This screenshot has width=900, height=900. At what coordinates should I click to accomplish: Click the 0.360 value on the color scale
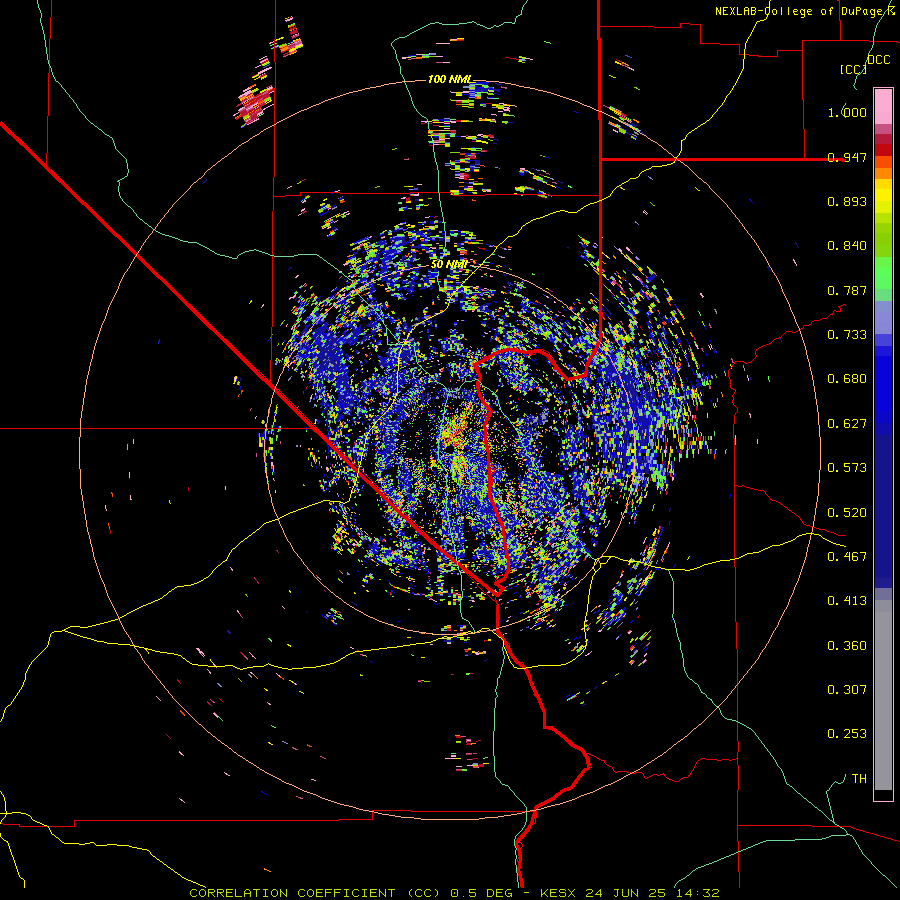[x=847, y=646]
